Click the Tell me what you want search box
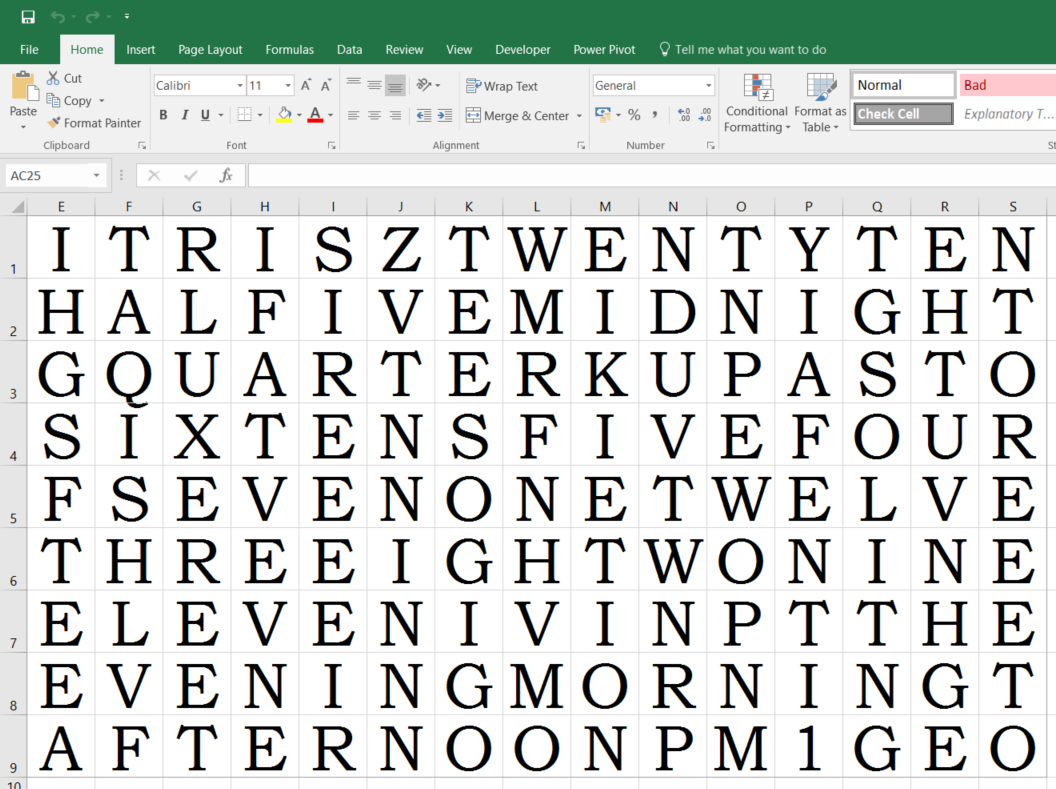Viewport: 1056px width, 789px height. (742, 49)
